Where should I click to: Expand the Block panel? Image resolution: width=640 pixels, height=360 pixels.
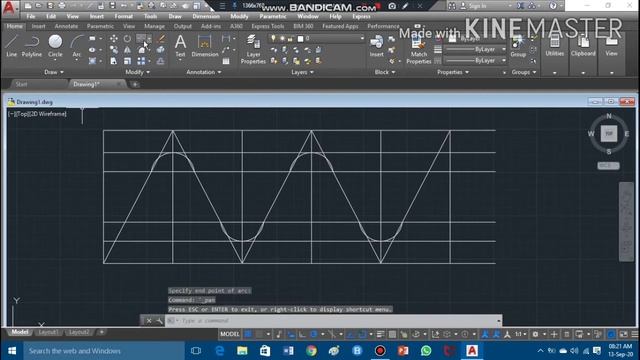tap(384, 72)
